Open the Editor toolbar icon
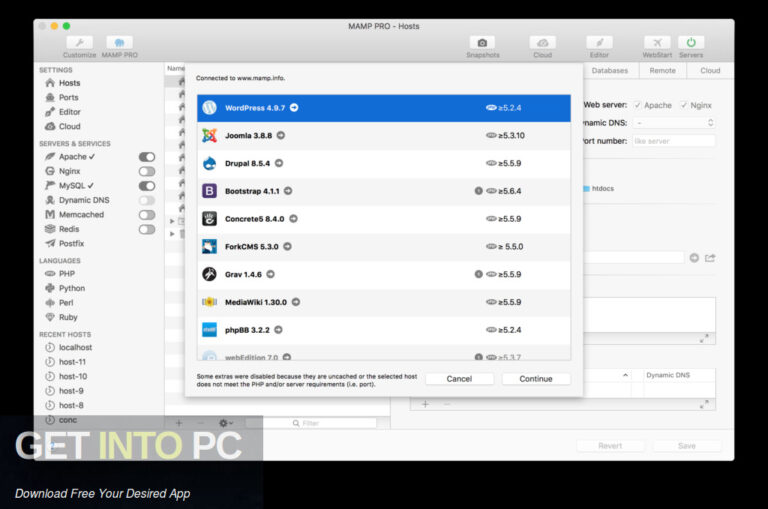Viewport: 768px width, 509px height. [599, 43]
